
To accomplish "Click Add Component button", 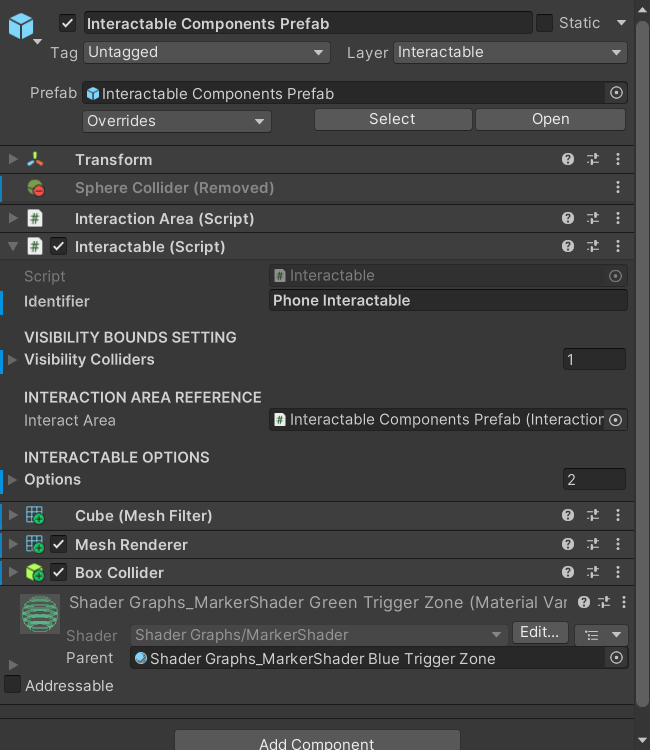I will pyautogui.click(x=317, y=740).
